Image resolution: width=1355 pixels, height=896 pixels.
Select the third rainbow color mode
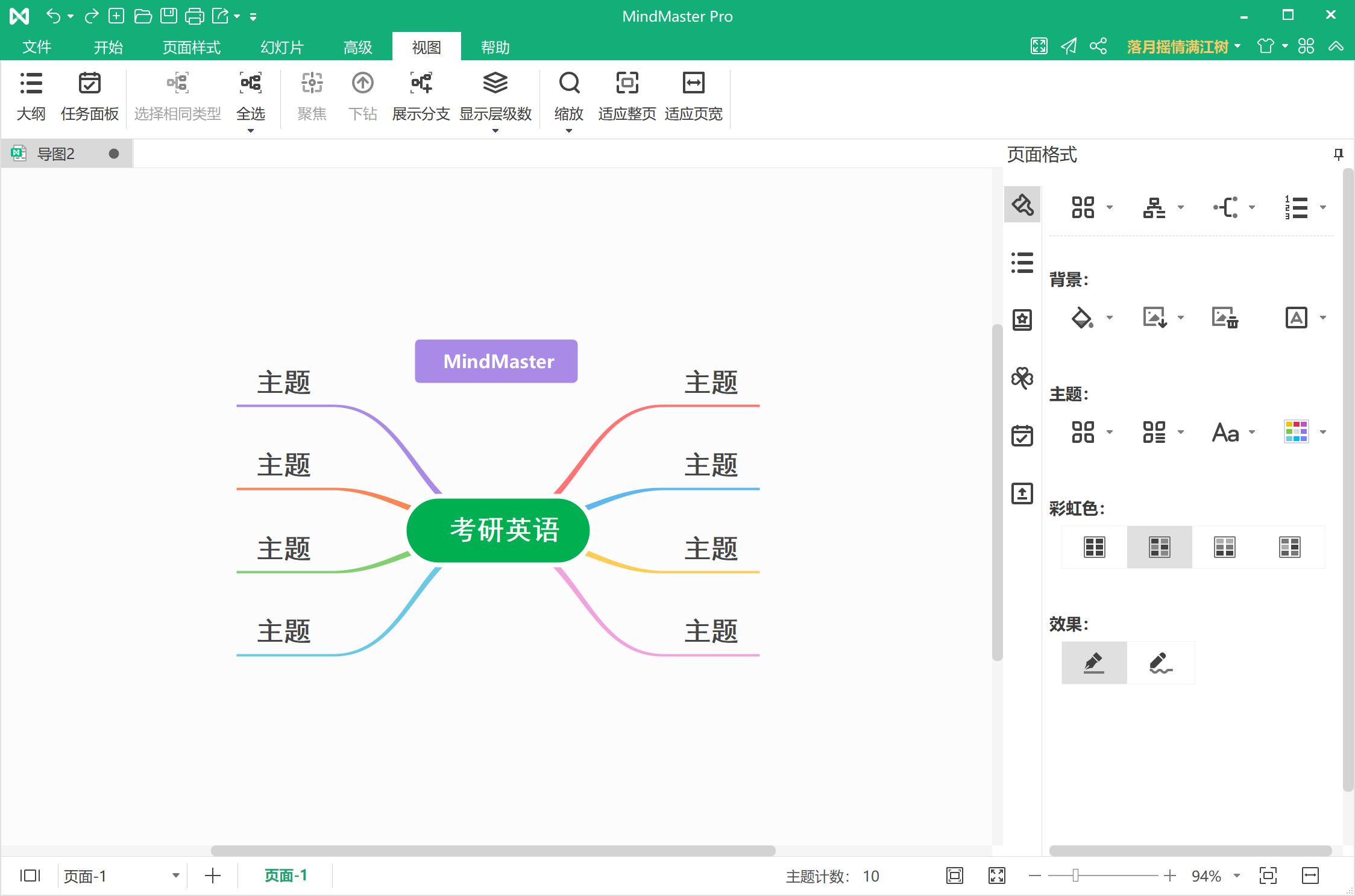coord(1225,547)
